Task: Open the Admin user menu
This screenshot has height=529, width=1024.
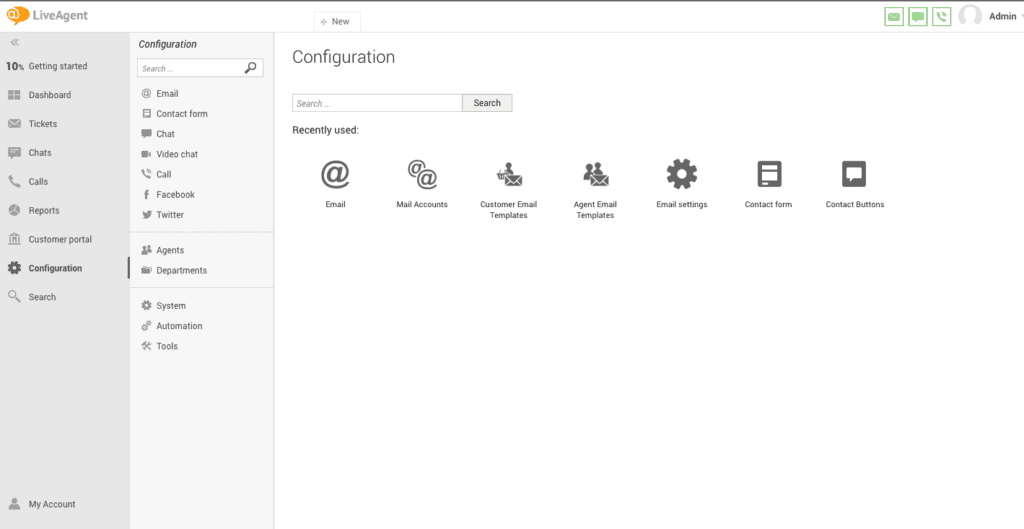Action: [x=1001, y=17]
